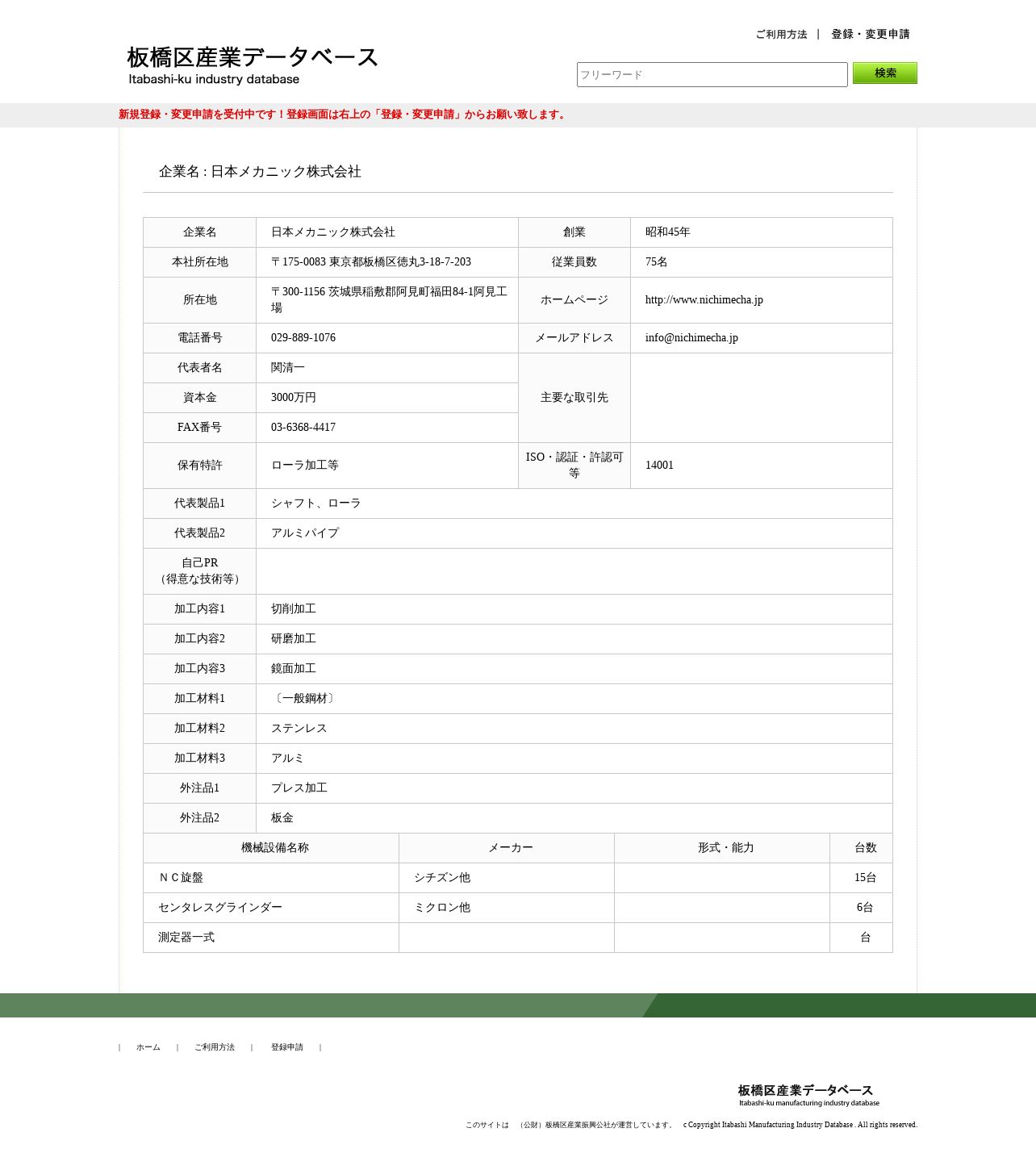Click the 板橋区産業データベース header logo

pos(253,65)
